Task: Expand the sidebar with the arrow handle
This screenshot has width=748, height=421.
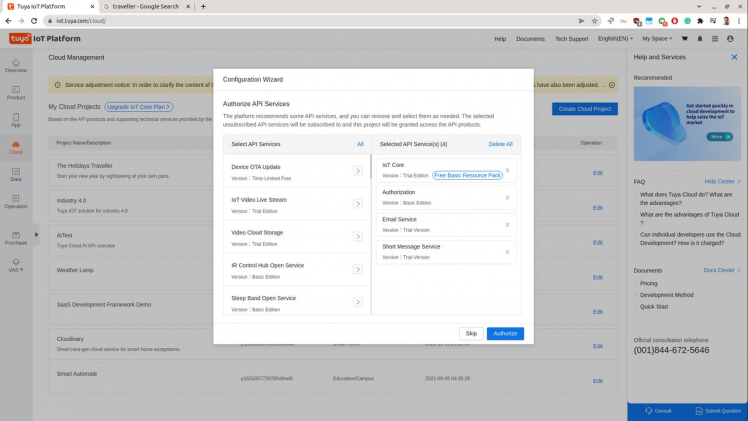Action: [x=37, y=235]
